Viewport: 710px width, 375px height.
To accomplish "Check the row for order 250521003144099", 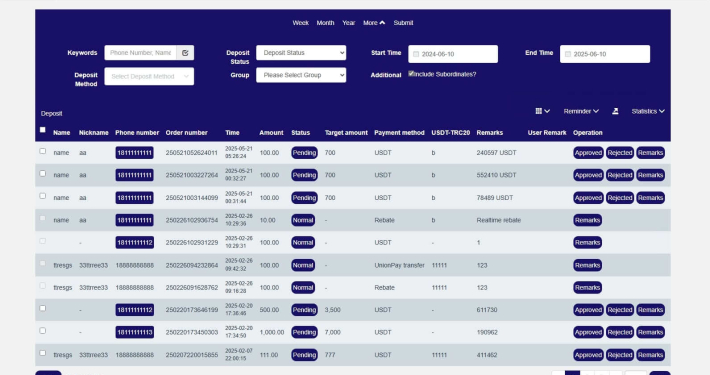I will click(43, 196).
